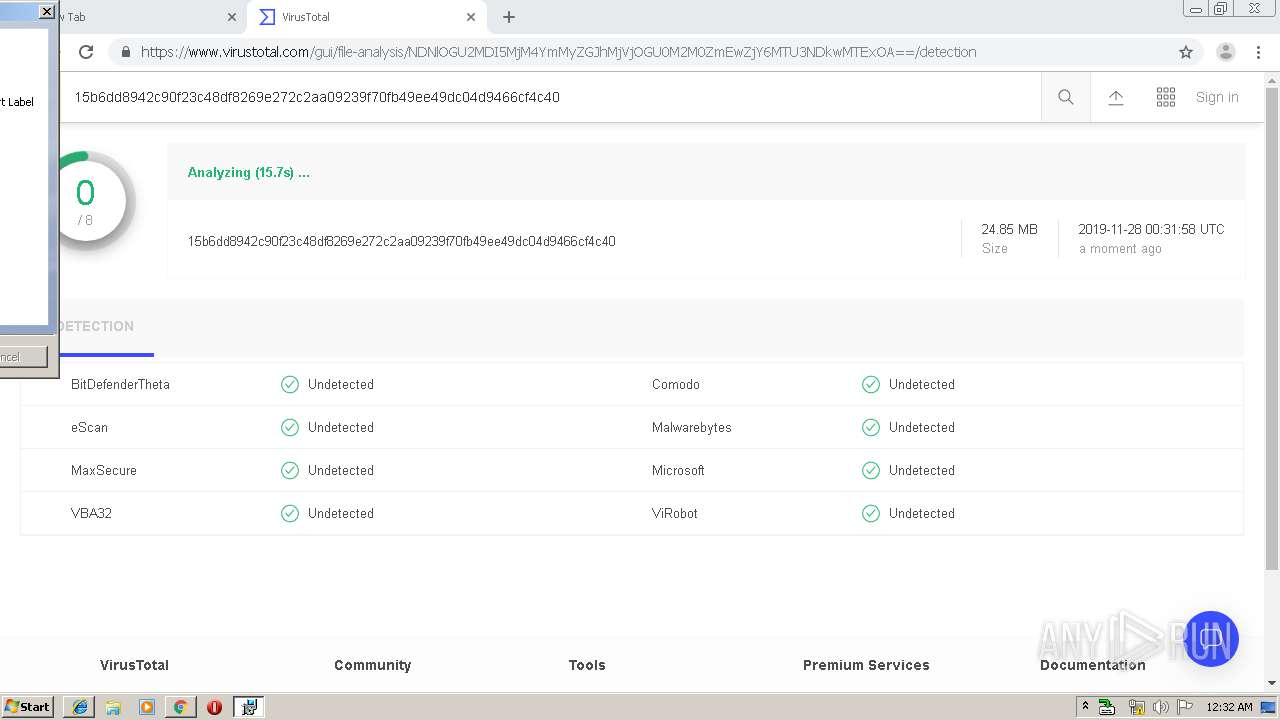
Task: Click the VBA32 undetected check icon
Action: pos(290,513)
